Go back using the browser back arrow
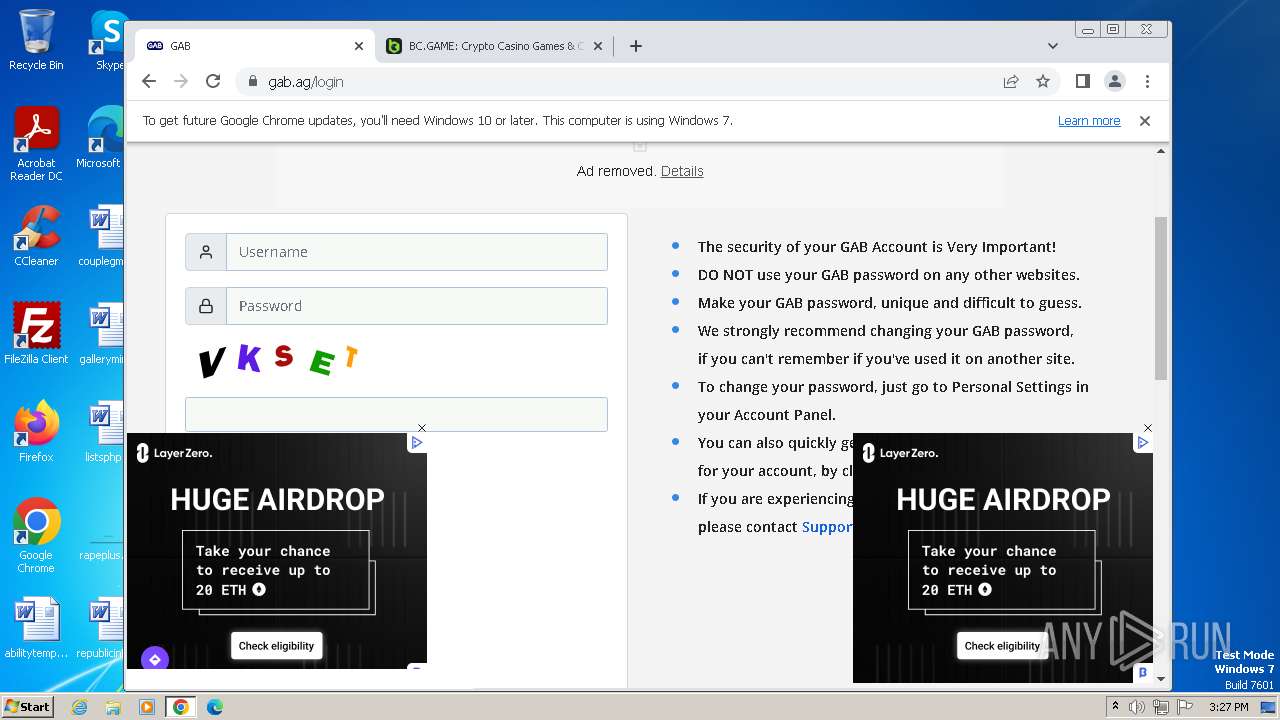The image size is (1280, 720). pos(149,81)
